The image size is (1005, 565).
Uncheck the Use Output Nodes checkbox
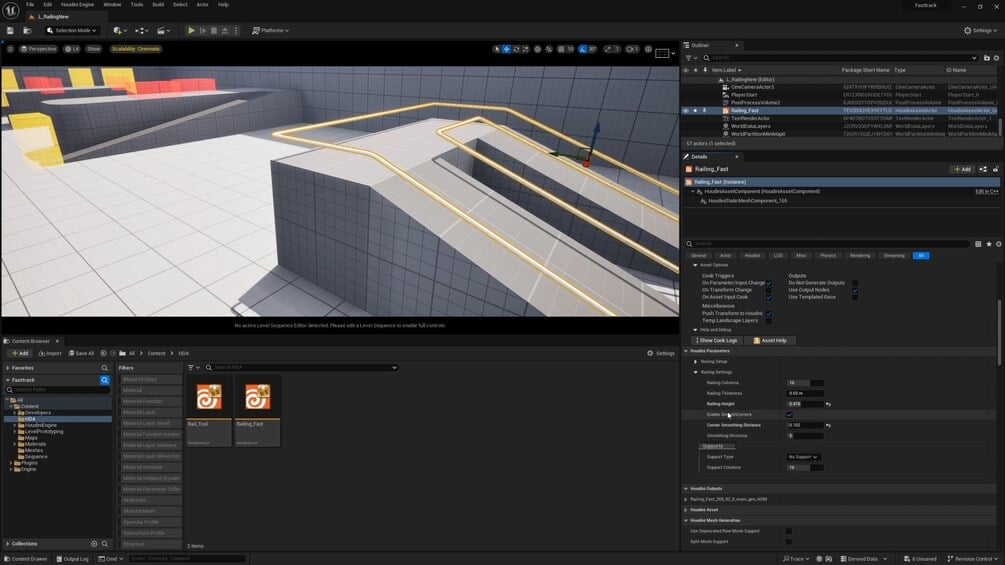pos(855,290)
